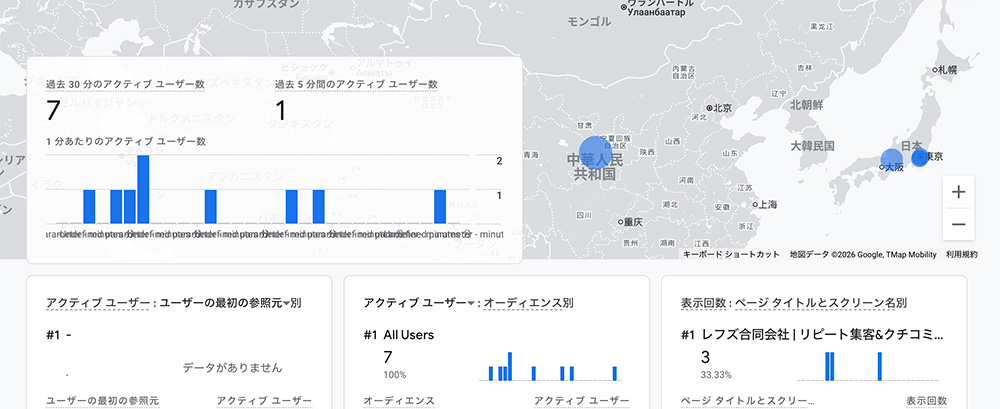
Task: Select the China user bubble on map
Action: pos(596,152)
